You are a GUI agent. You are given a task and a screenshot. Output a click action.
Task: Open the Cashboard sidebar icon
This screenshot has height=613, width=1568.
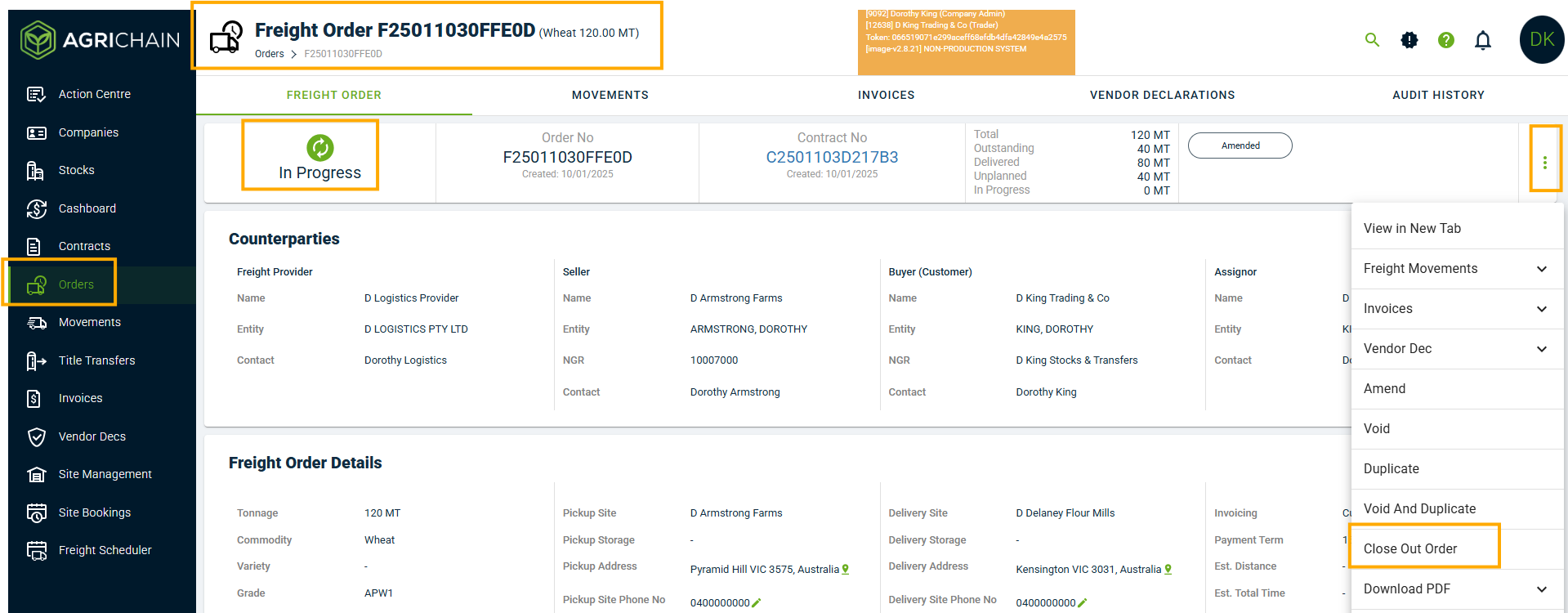(36, 208)
